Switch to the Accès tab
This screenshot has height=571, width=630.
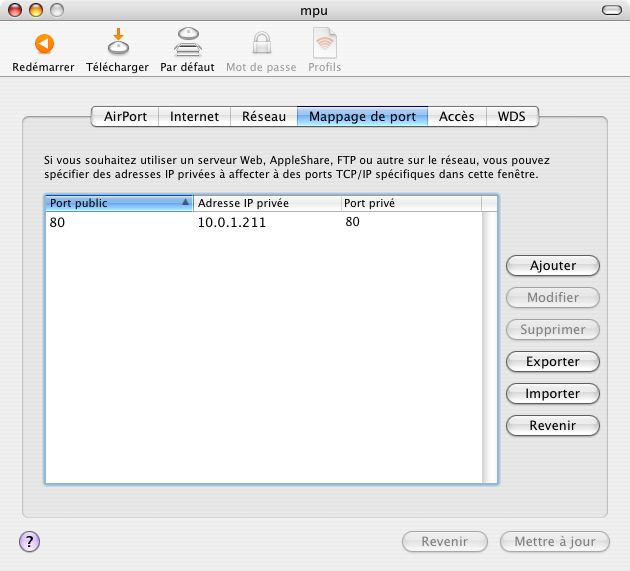pos(457,116)
